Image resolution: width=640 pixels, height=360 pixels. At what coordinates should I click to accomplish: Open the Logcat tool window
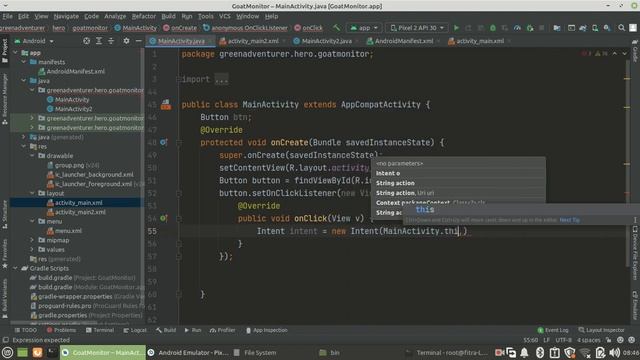click(135, 330)
